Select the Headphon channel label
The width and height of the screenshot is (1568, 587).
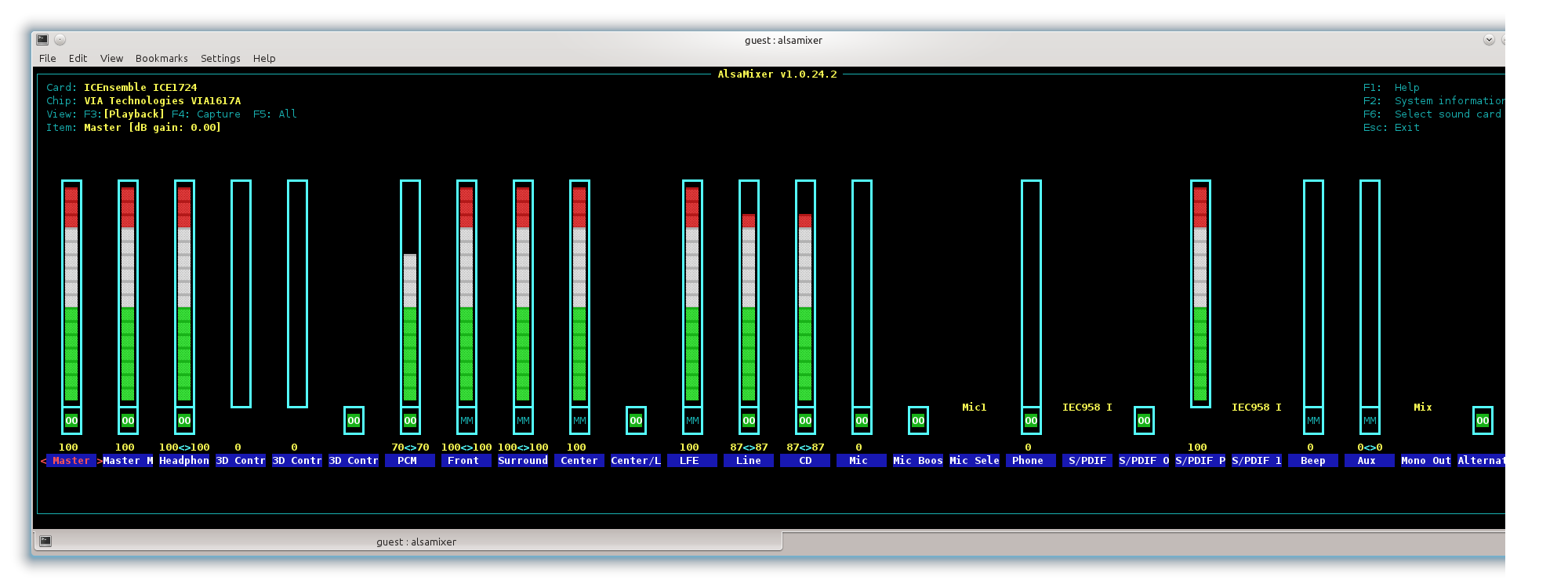click(x=184, y=461)
